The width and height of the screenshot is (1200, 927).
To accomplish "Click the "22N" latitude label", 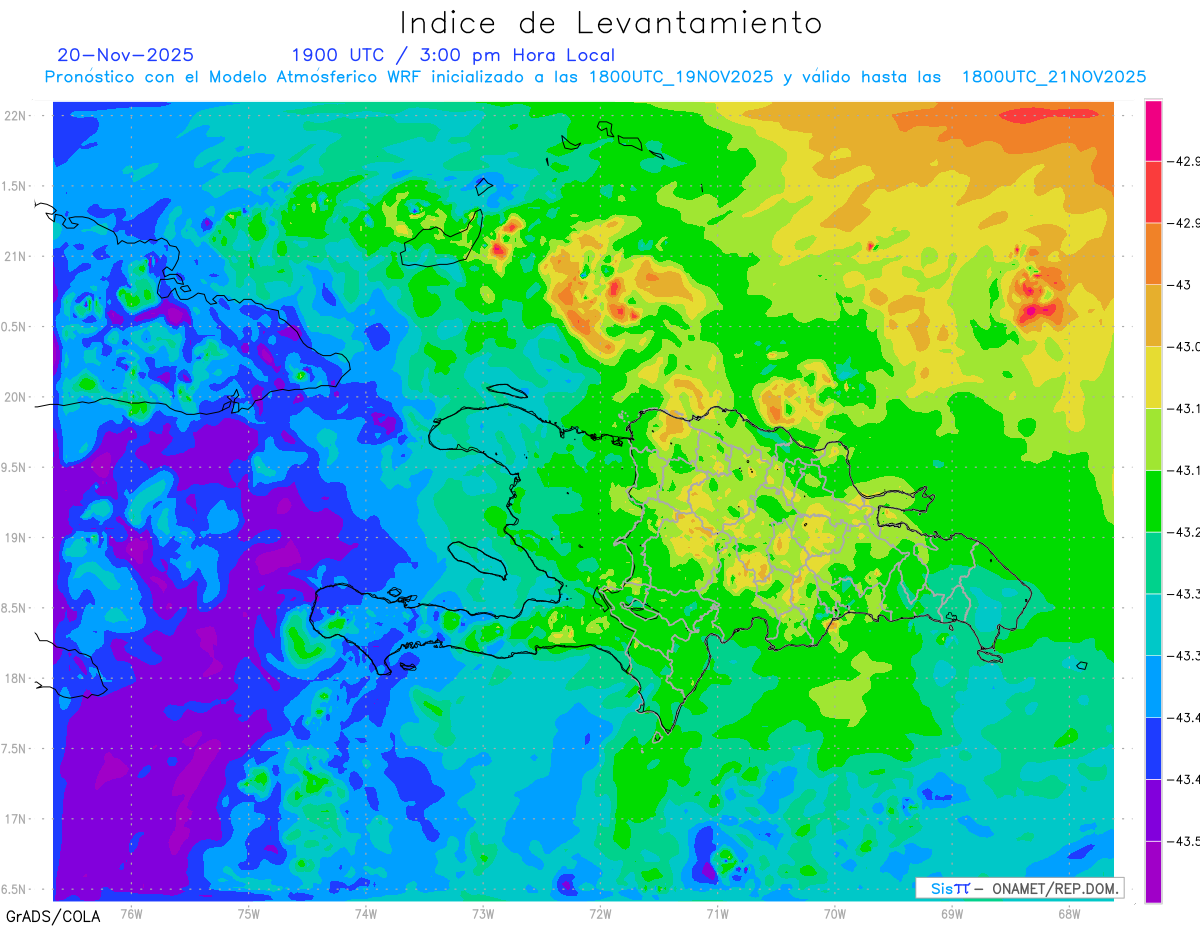I will coord(14,116).
